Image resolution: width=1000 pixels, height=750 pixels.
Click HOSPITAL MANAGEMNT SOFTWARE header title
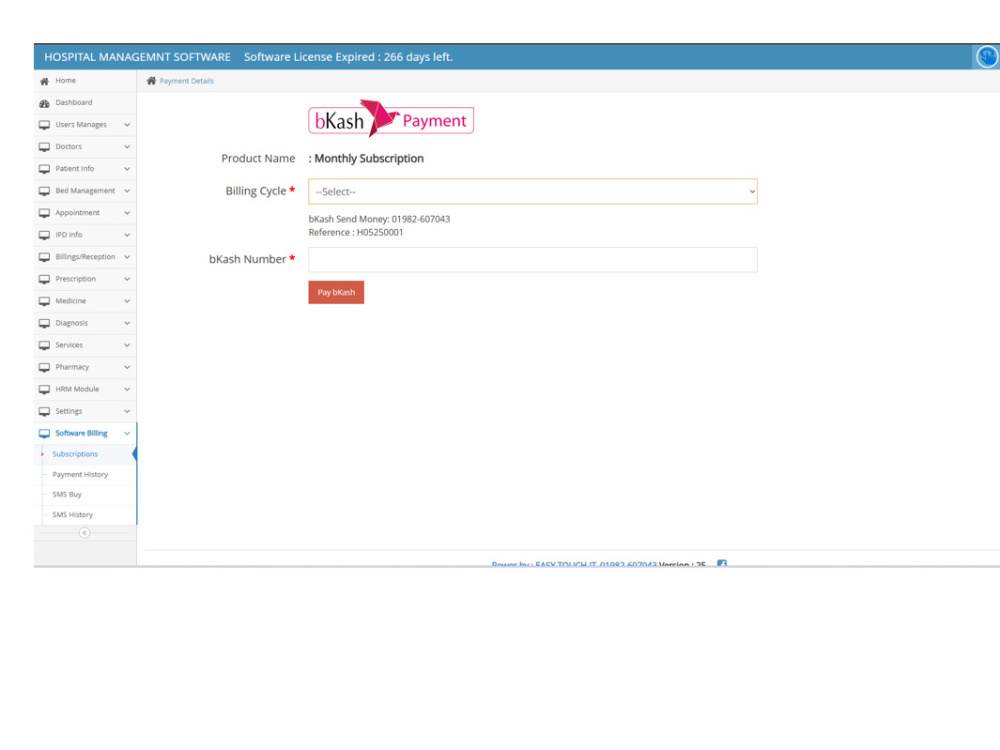[x=137, y=57]
